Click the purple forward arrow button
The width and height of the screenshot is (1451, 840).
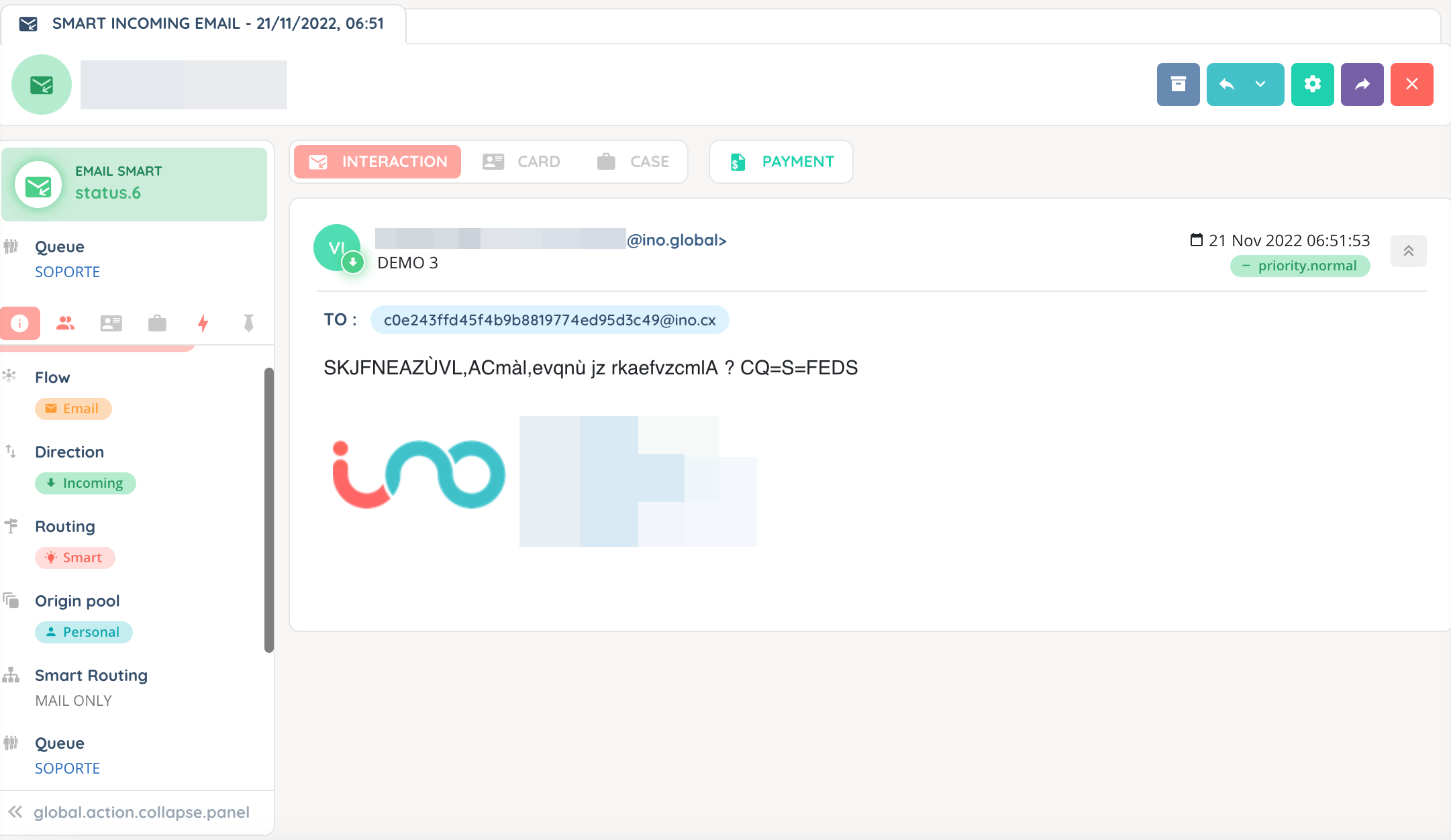[1362, 85]
